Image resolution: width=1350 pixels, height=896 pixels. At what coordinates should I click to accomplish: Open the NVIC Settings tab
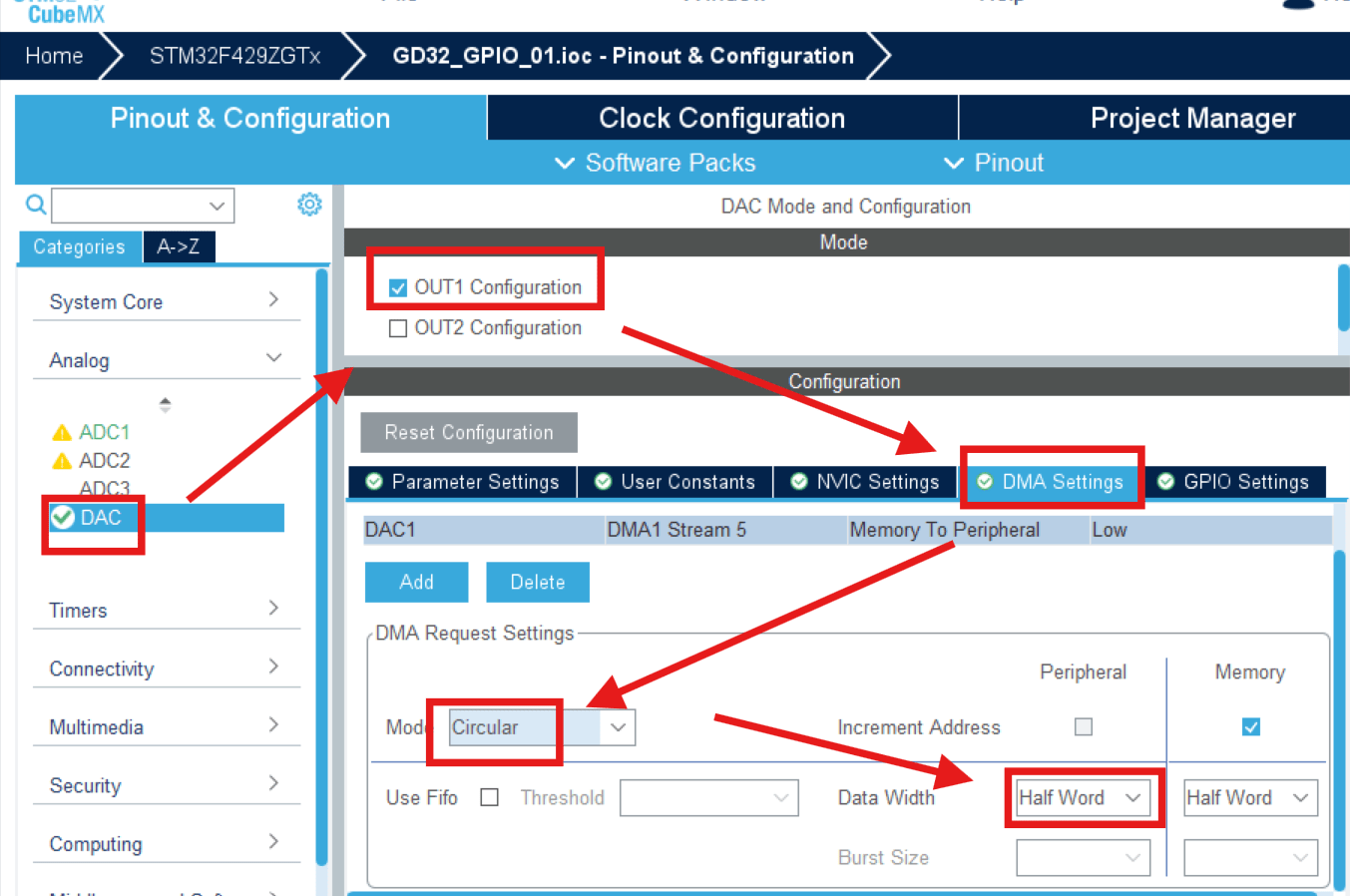click(x=866, y=482)
